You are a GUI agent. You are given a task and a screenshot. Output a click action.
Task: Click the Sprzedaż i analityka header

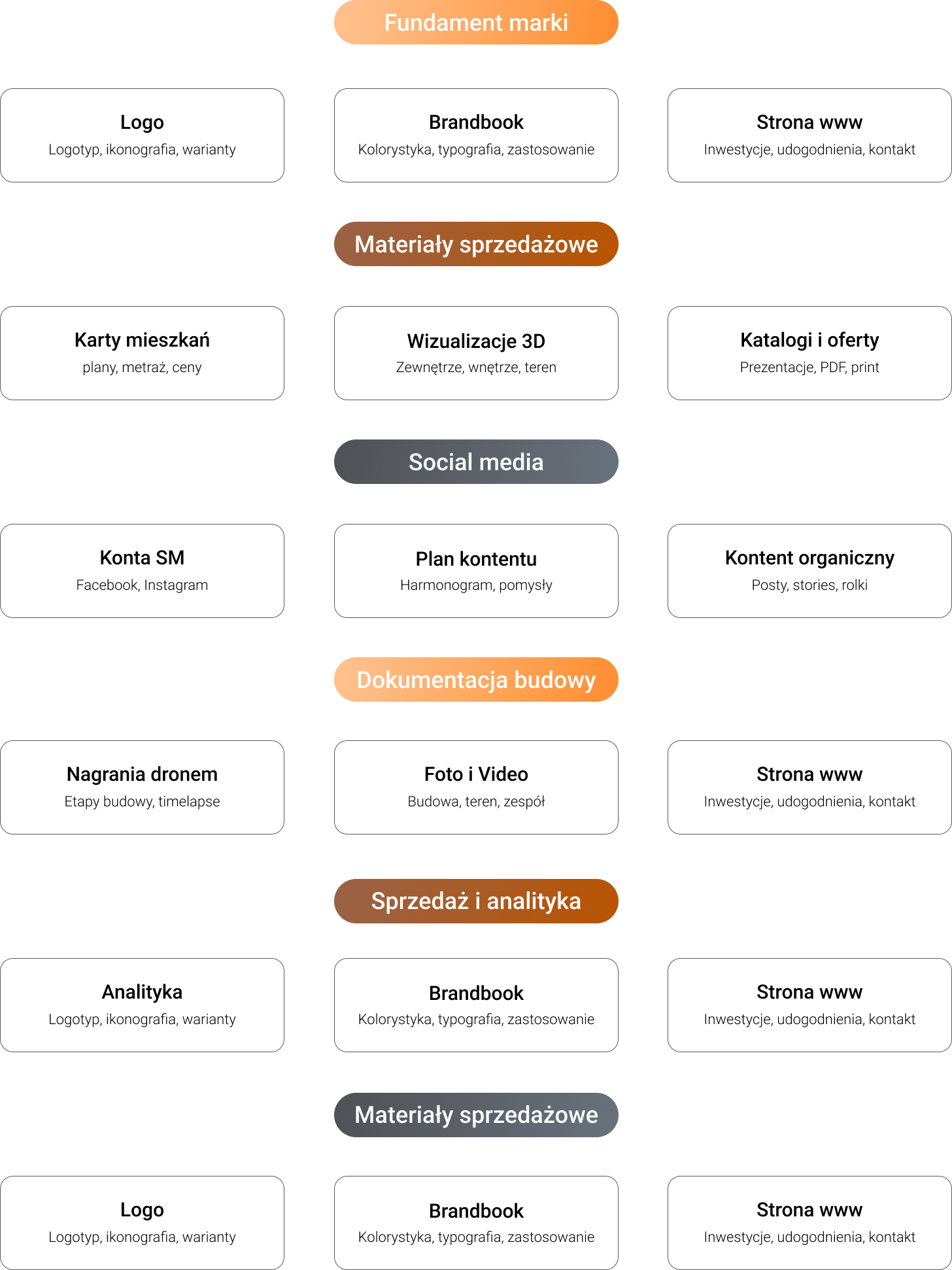coord(476,901)
